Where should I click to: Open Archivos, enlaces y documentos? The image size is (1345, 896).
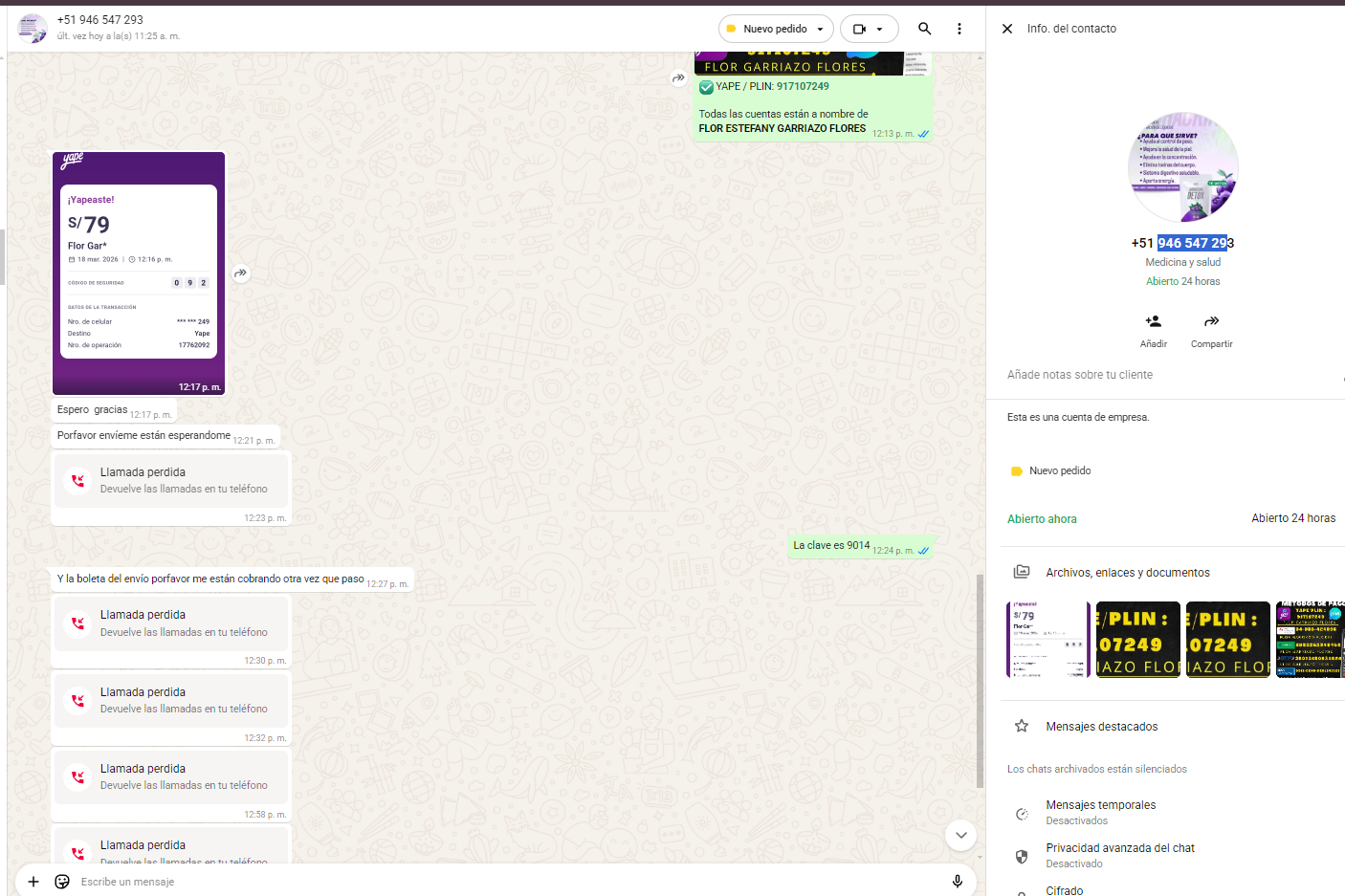tap(1127, 573)
